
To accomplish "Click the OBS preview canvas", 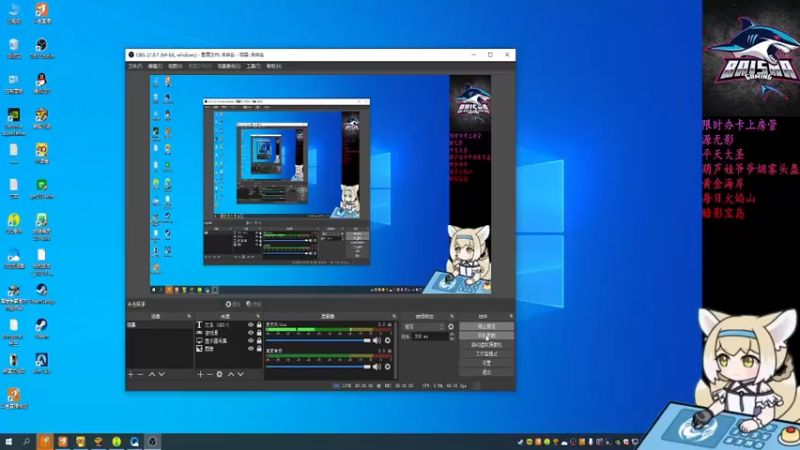I will coord(320,185).
